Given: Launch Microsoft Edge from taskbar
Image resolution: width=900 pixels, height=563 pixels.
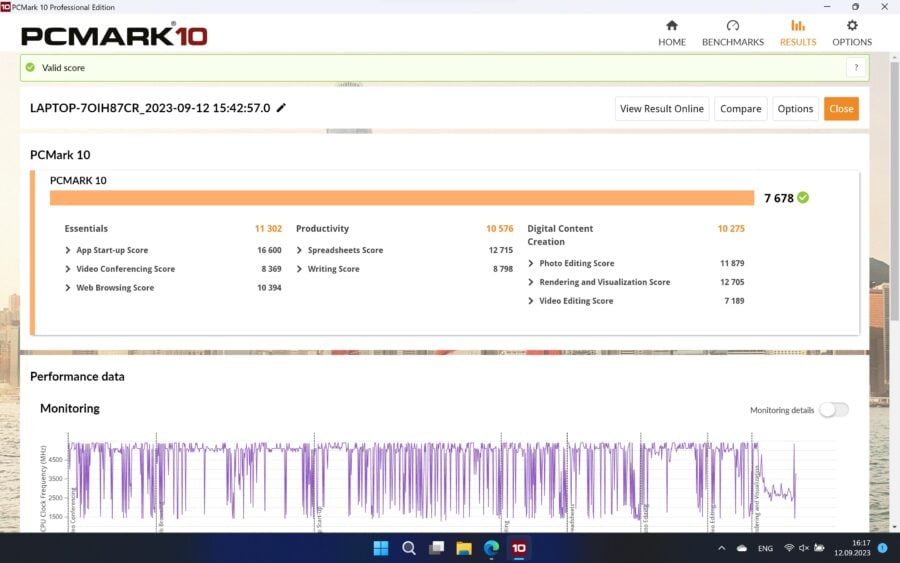Looking at the screenshot, I should coord(491,548).
